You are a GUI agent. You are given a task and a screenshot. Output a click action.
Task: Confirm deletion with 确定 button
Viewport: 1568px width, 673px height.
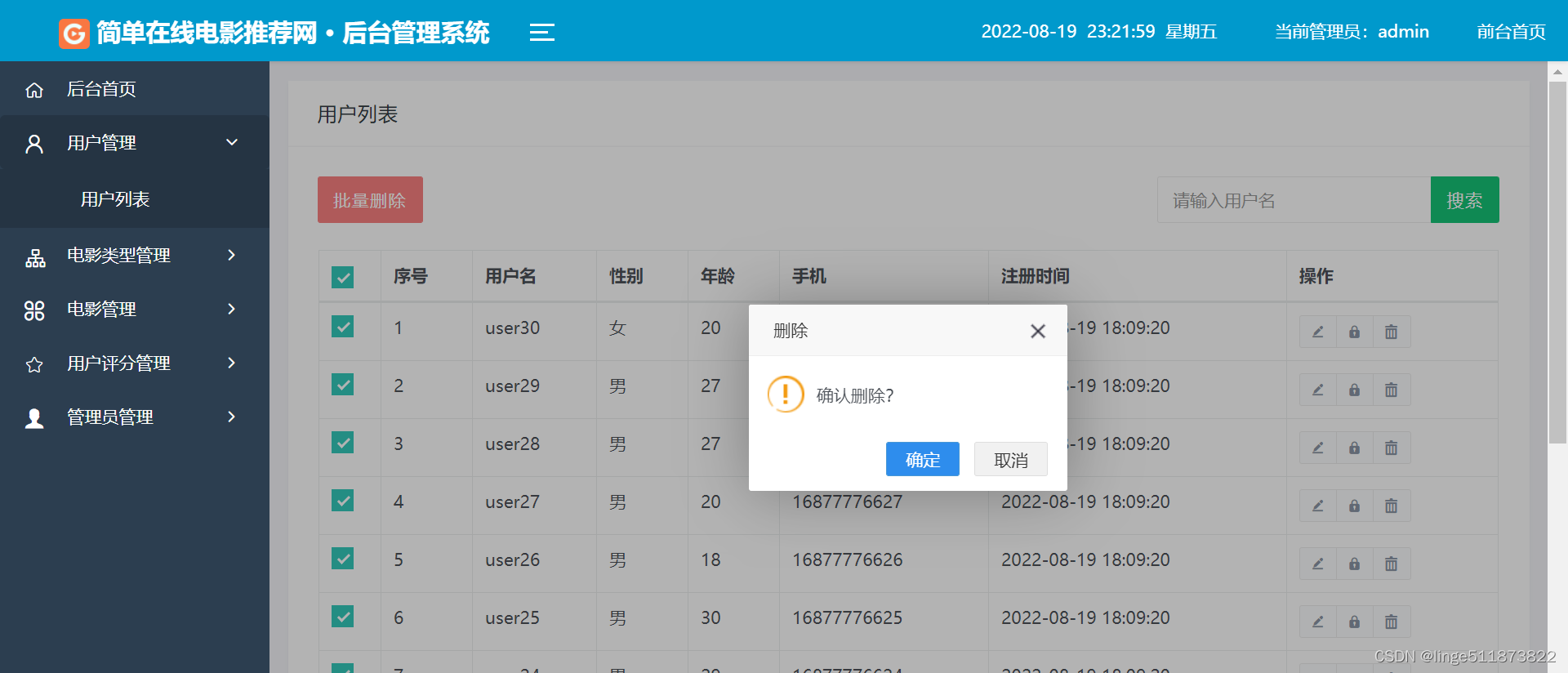(923, 459)
